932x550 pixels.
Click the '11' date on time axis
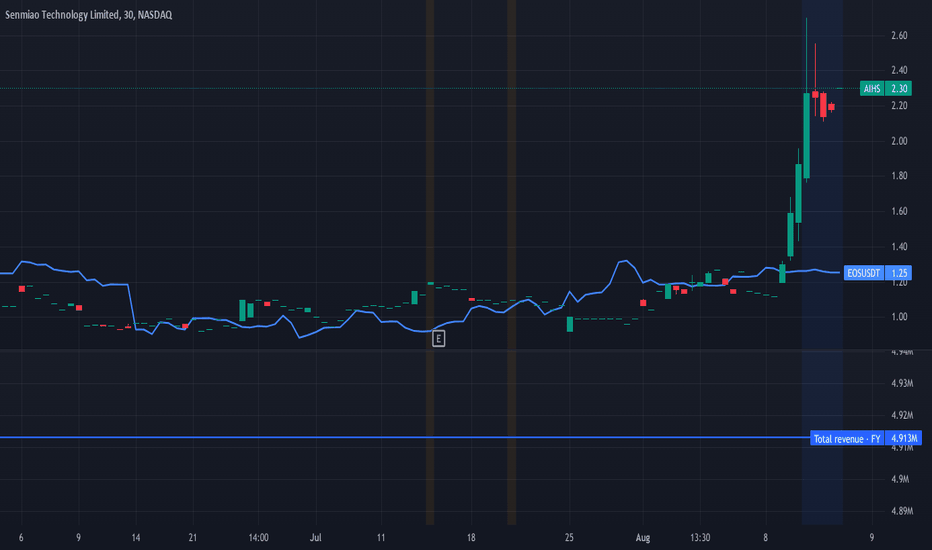coord(381,538)
